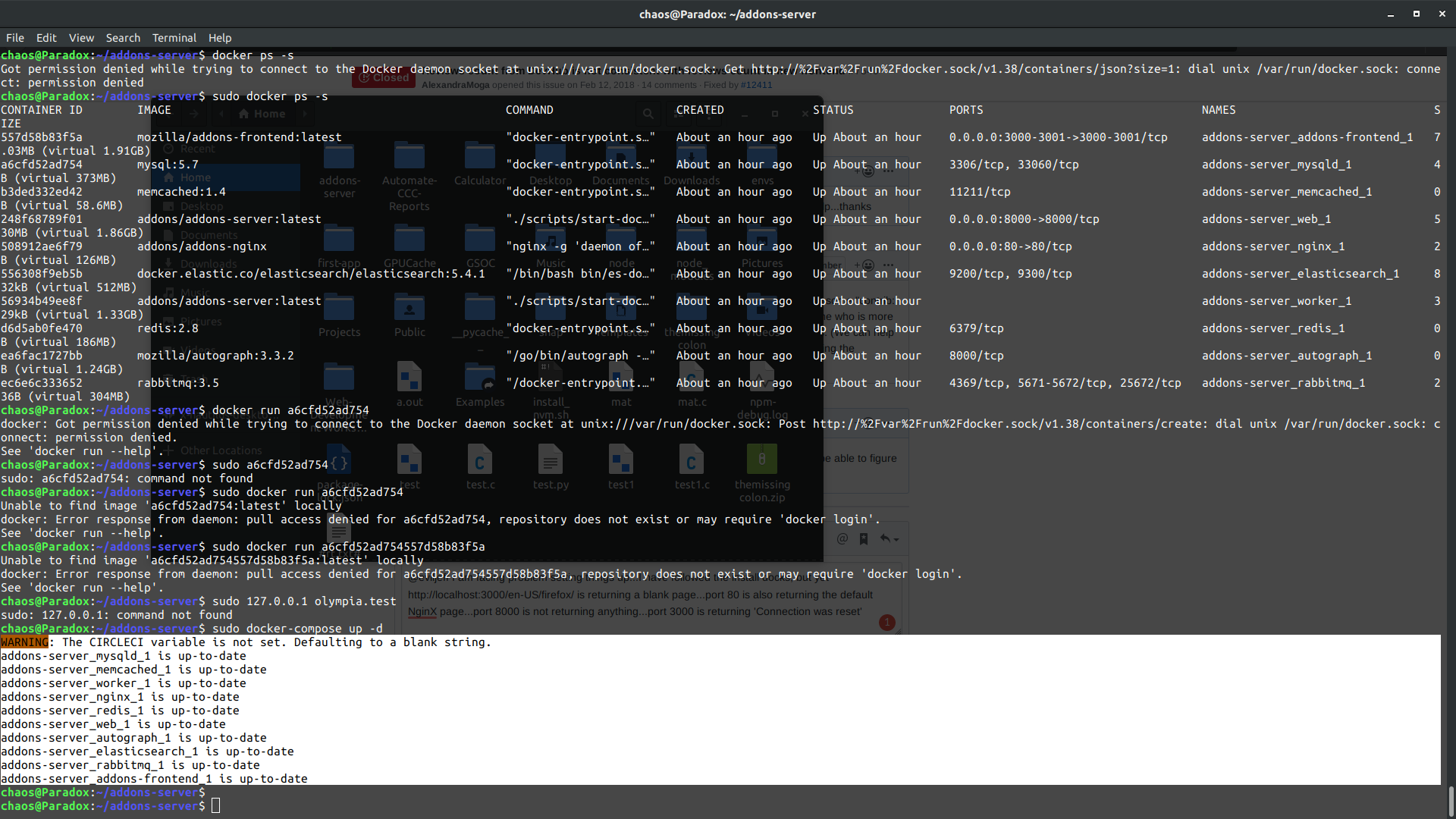The width and height of the screenshot is (1456, 819).
Task: Click ports value 9200/tcp, 9300/tcp
Action: pyautogui.click(x=1011, y=274)
